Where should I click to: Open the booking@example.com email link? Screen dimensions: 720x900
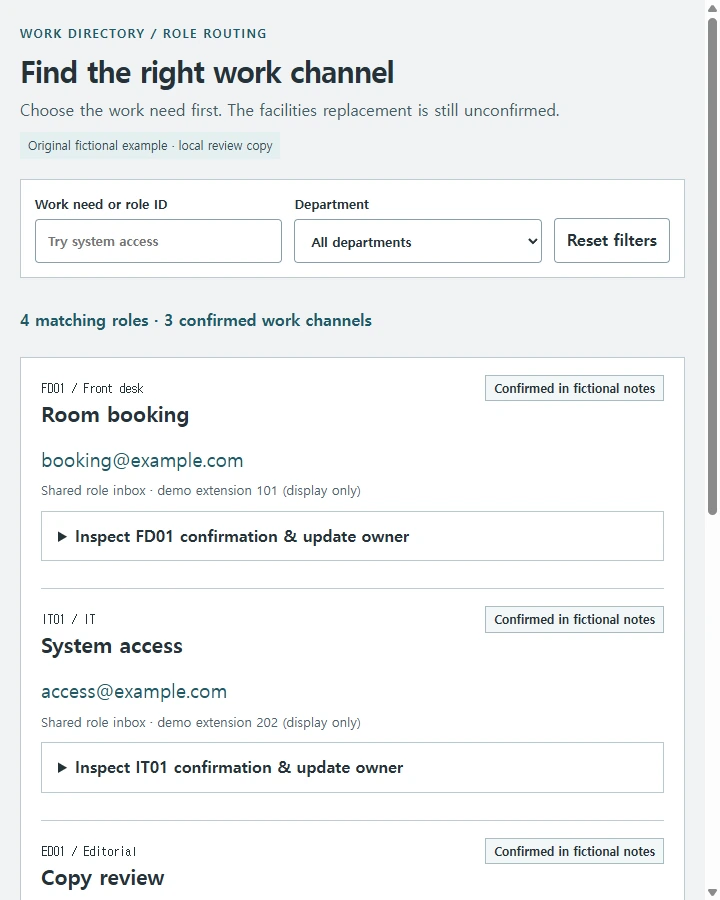click(142, 460)
